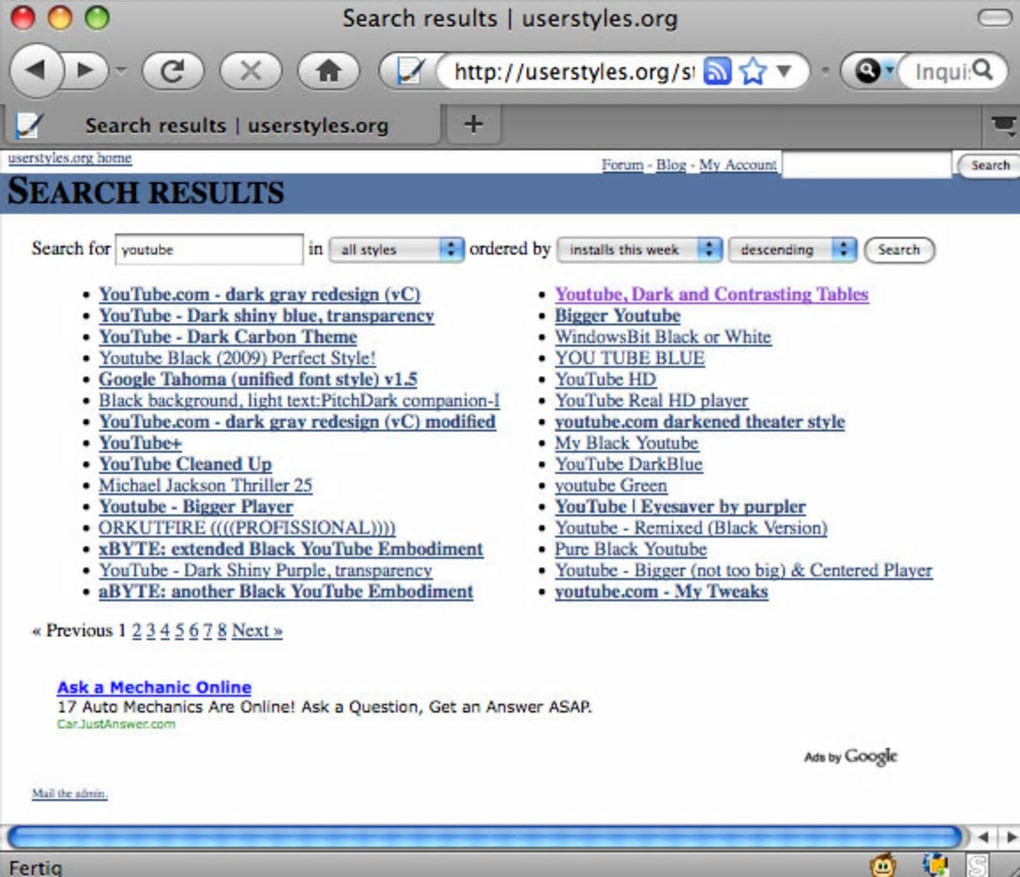Bookmark the page with the star icon
The width and height of the screenshot is (1020, 877).
point(753,71)
